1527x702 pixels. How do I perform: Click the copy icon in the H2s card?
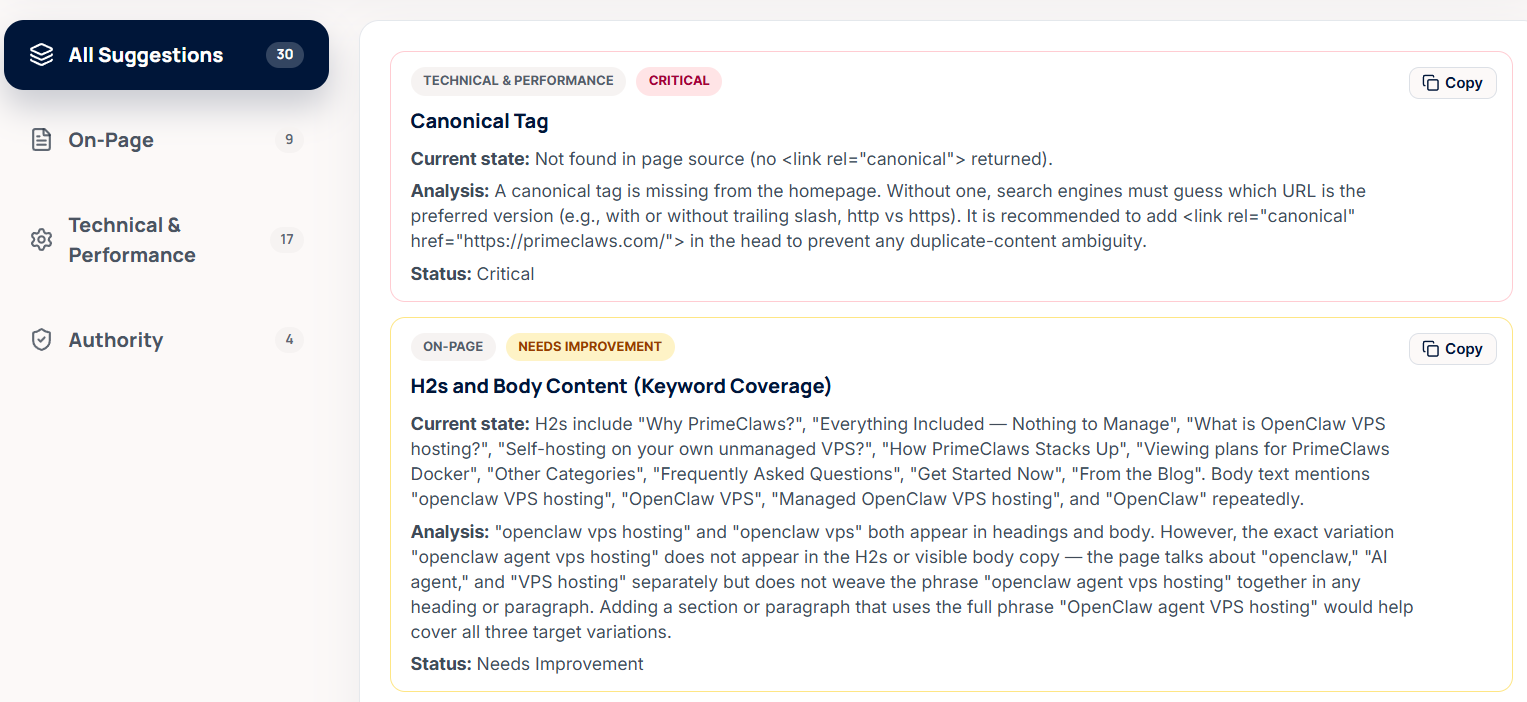pos(1431,349)
